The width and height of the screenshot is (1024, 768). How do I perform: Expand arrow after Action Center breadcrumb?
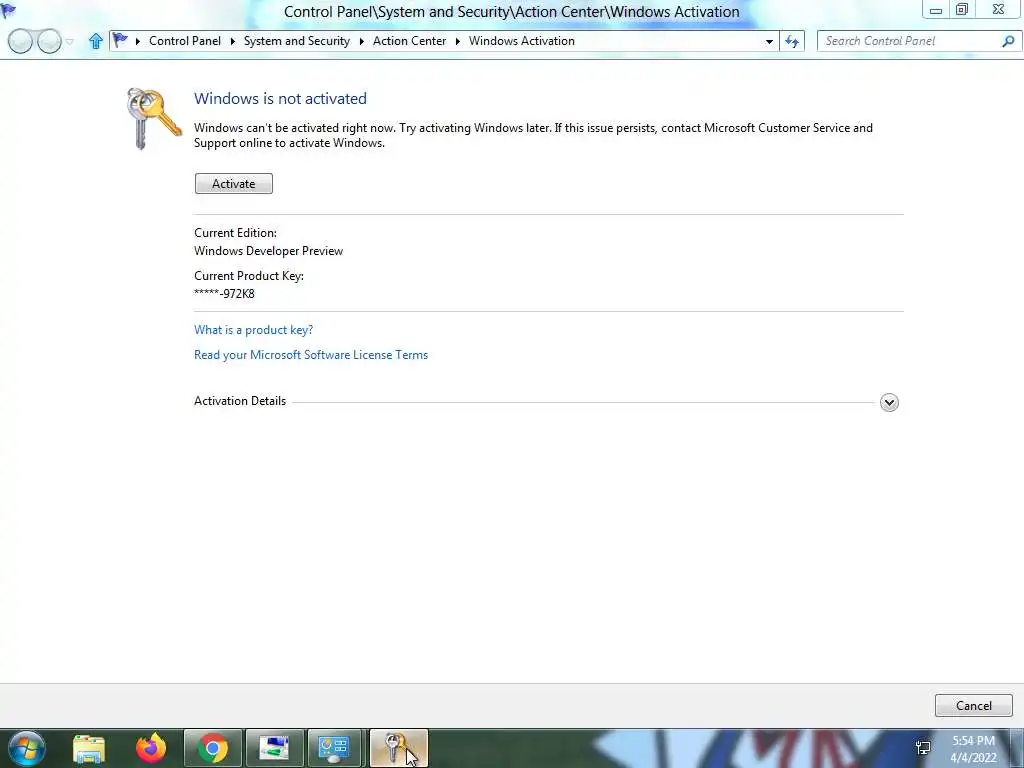tap(458, 41)
